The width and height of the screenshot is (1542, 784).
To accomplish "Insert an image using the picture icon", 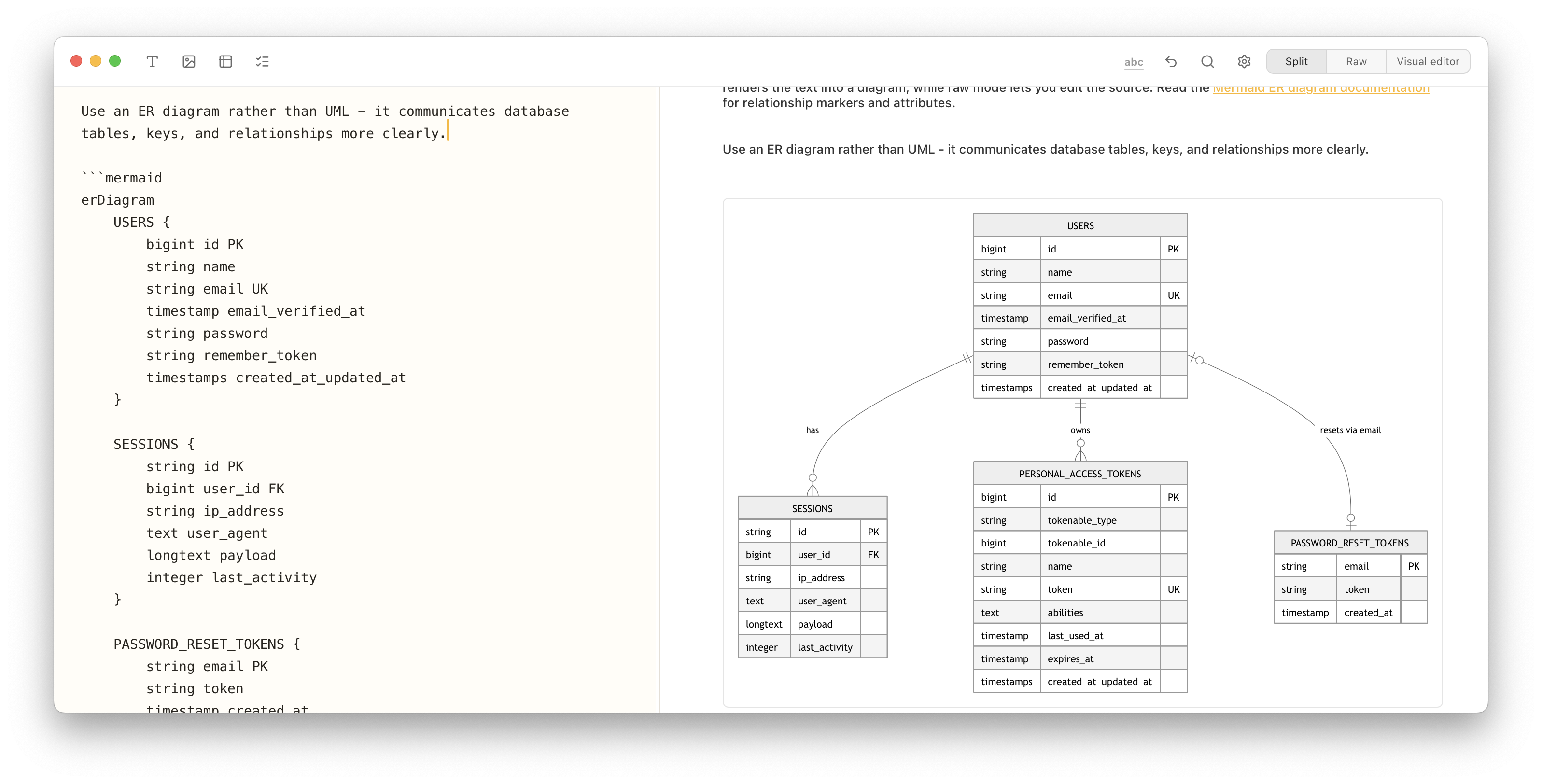I will click(x=189, y=62).
